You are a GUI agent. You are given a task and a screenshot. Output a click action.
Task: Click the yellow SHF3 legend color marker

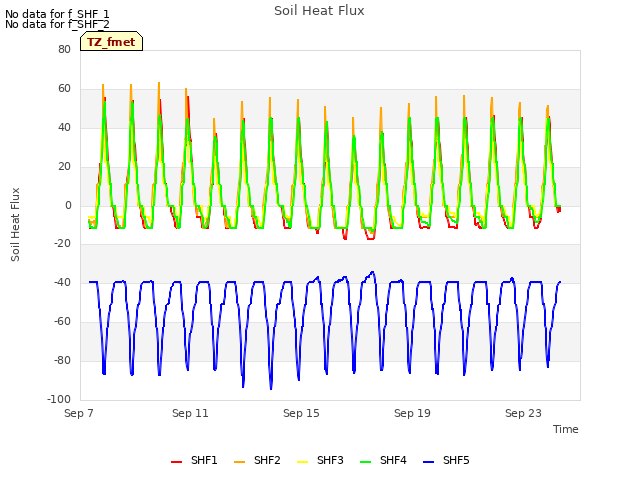tap(302, 462)
